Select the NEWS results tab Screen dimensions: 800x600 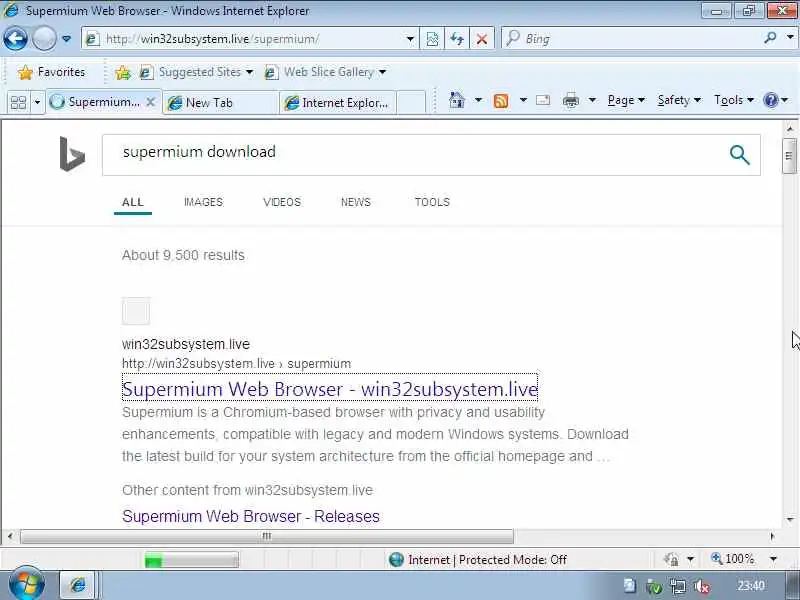click(x=356, y=202)
